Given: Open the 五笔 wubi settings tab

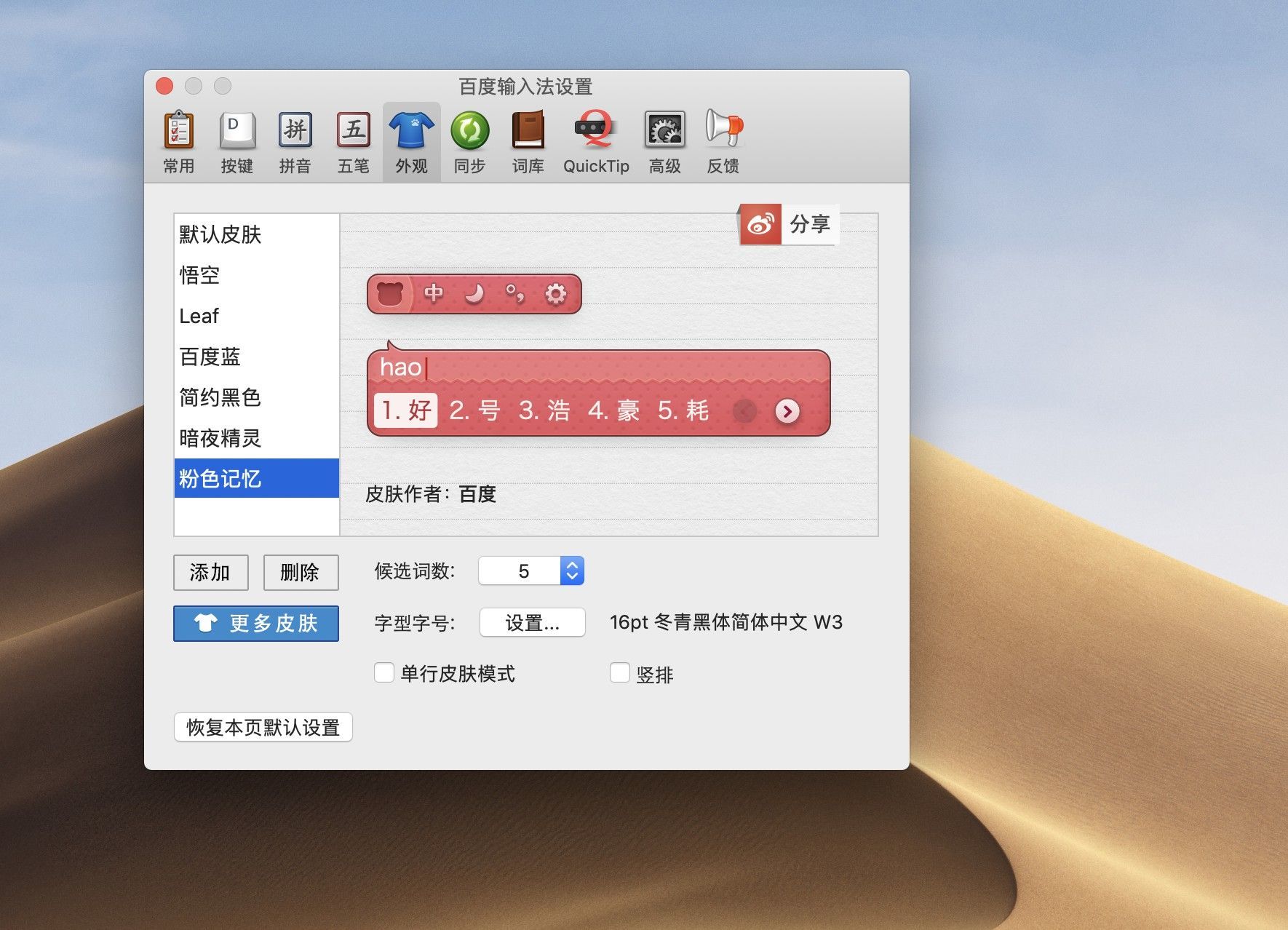Looking at the screenshot, I should click(354, 143).
